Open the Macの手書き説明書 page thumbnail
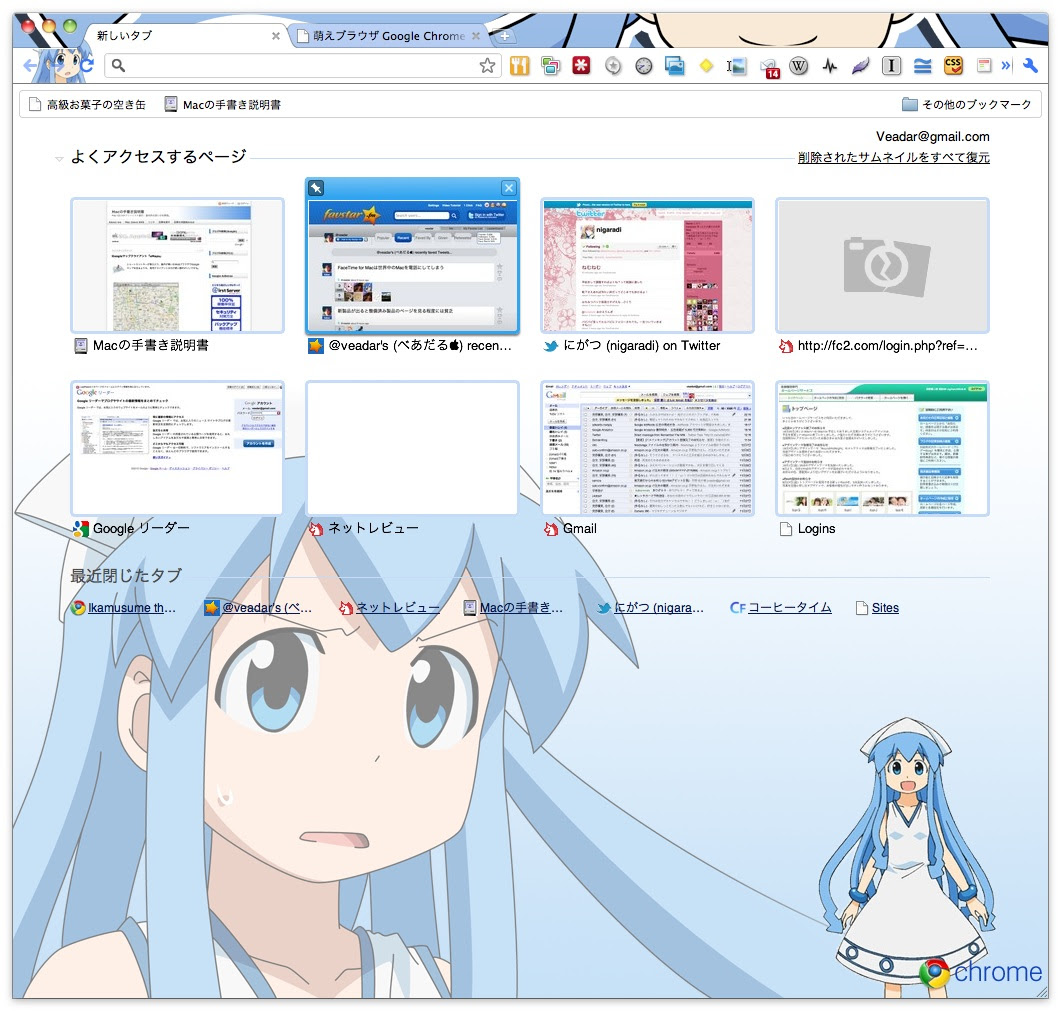Viewport: 1061px width, 1011px height. pos(177,265)
